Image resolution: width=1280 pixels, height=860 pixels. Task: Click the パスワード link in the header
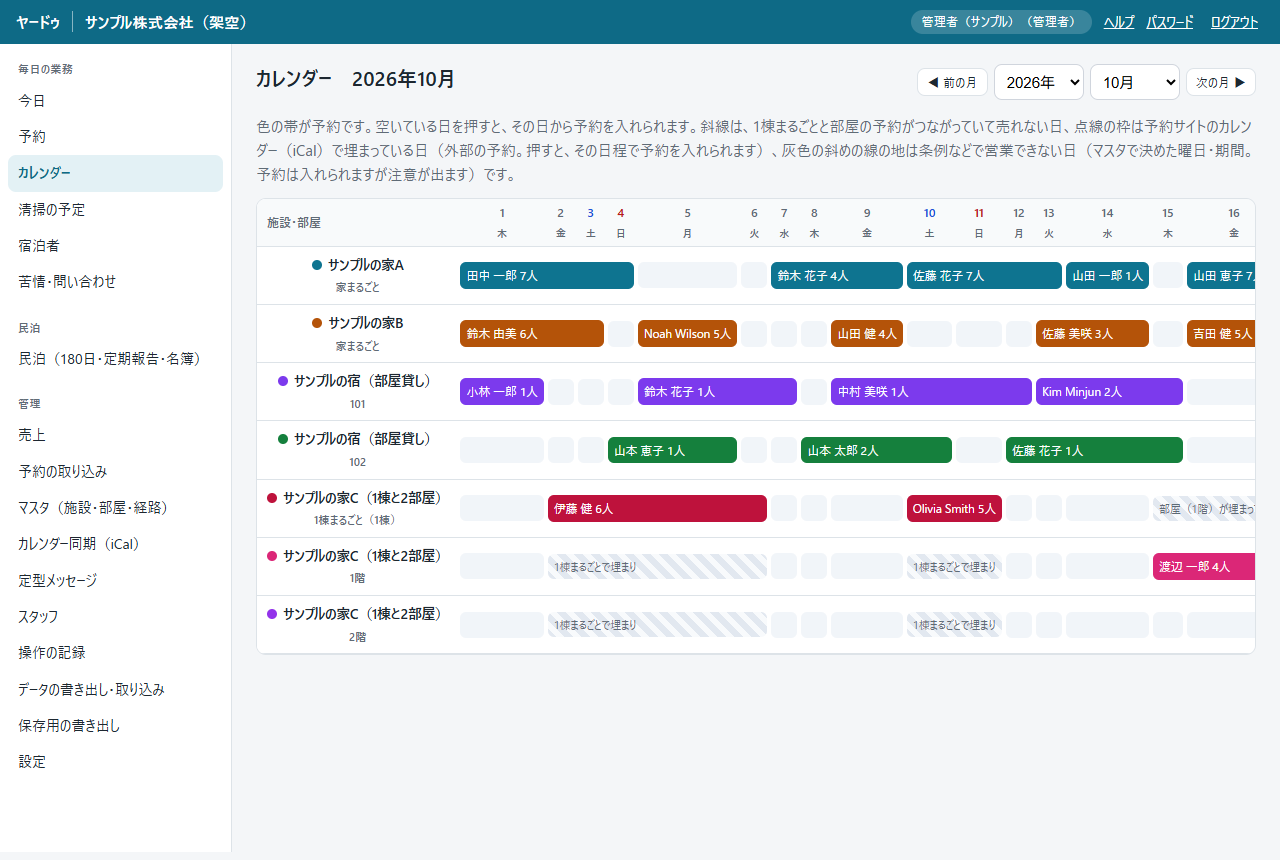(x=1170, y=22)
